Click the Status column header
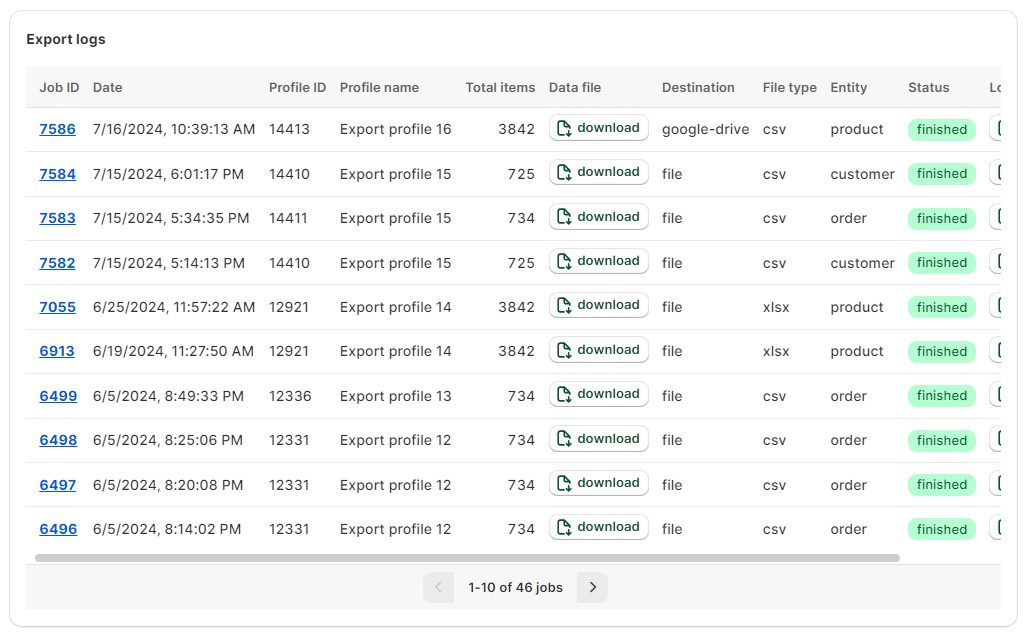This screenshot has height=637, width=1027. click(x=928, y=87)
